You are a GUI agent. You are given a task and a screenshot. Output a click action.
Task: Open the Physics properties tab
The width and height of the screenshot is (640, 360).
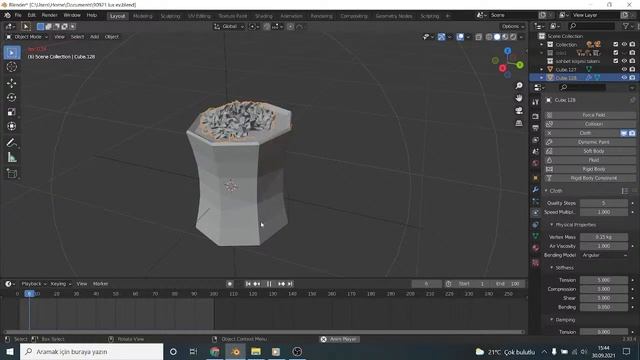(x=536, y=213)
